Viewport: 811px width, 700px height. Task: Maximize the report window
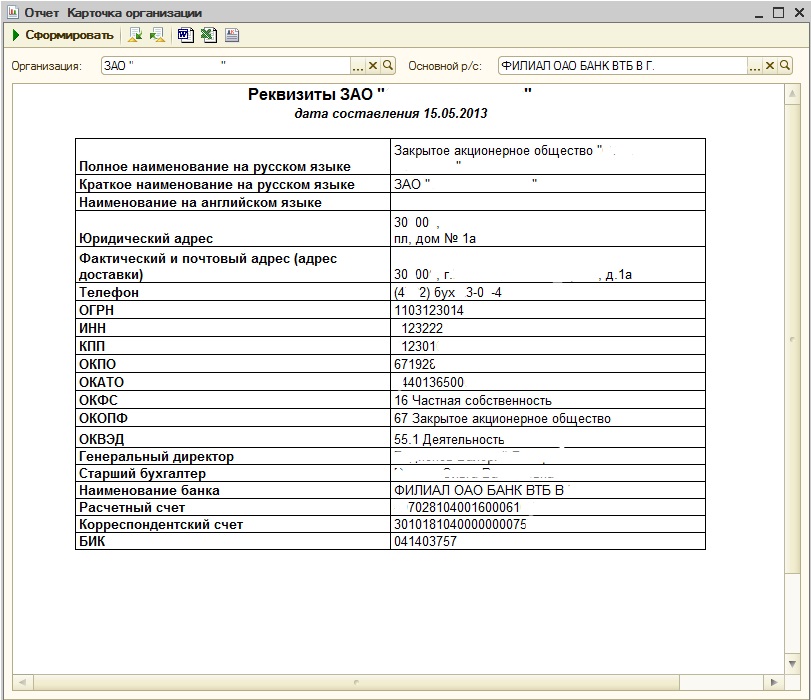[778, 13]
